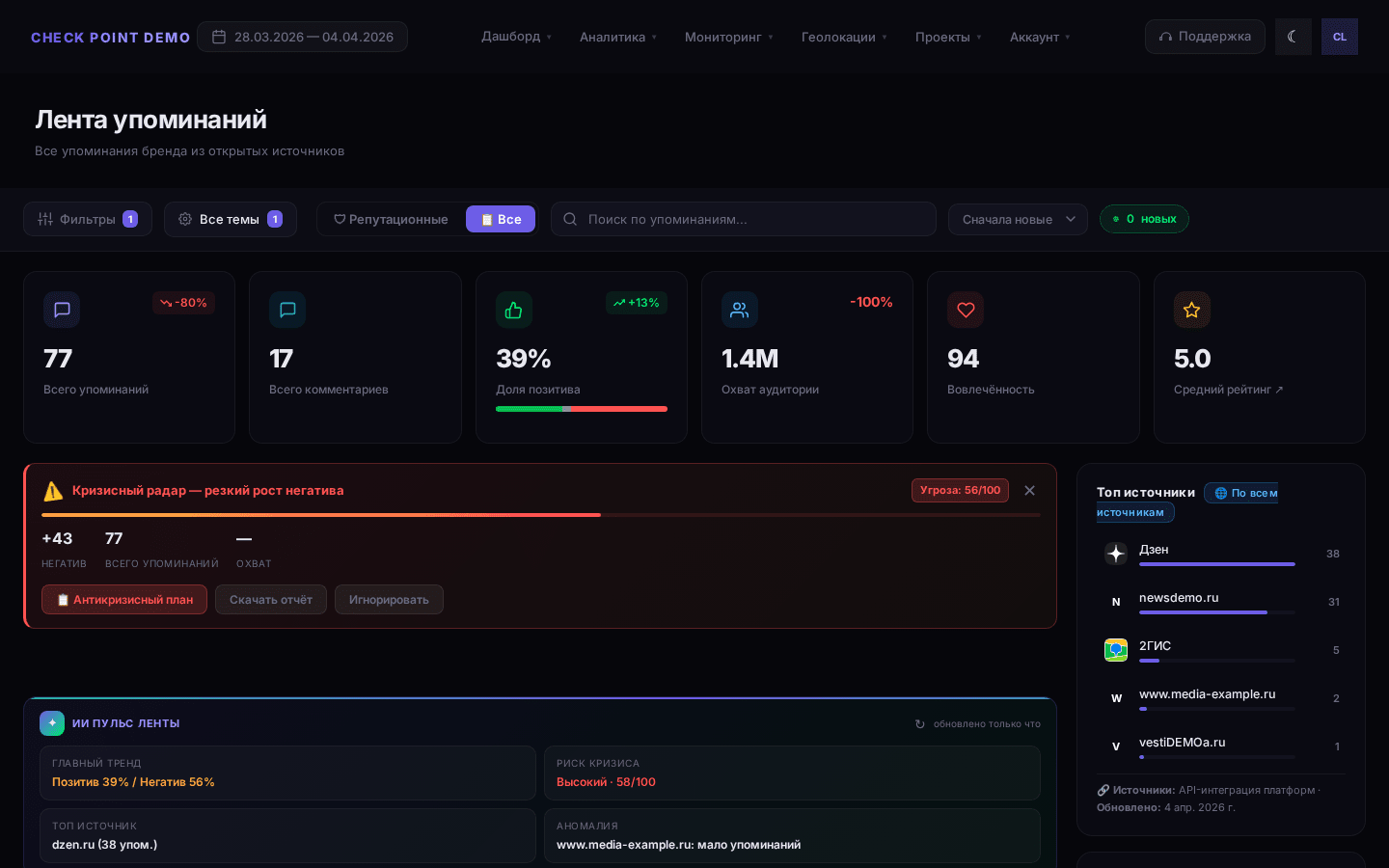Click the CL user avatar
Viewport: 1389px width, 868px height.
[x=1339, y=37]
